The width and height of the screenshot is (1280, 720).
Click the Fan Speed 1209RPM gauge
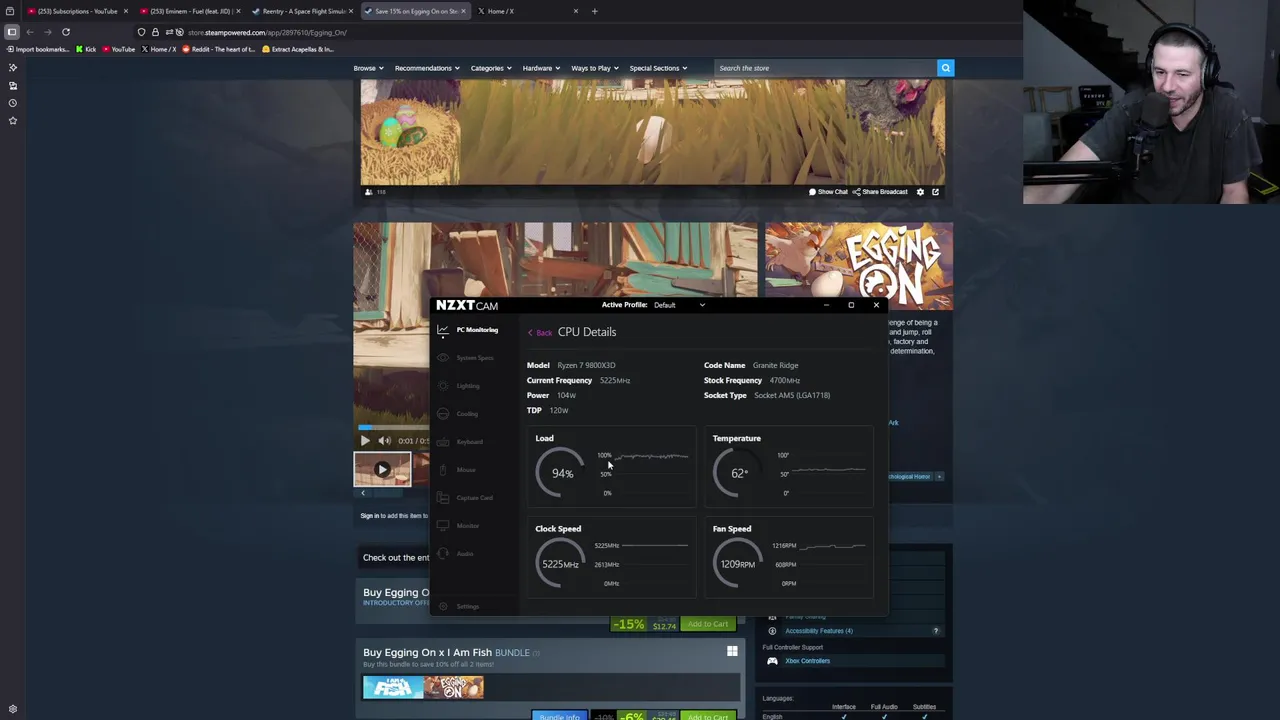[738, 564]
